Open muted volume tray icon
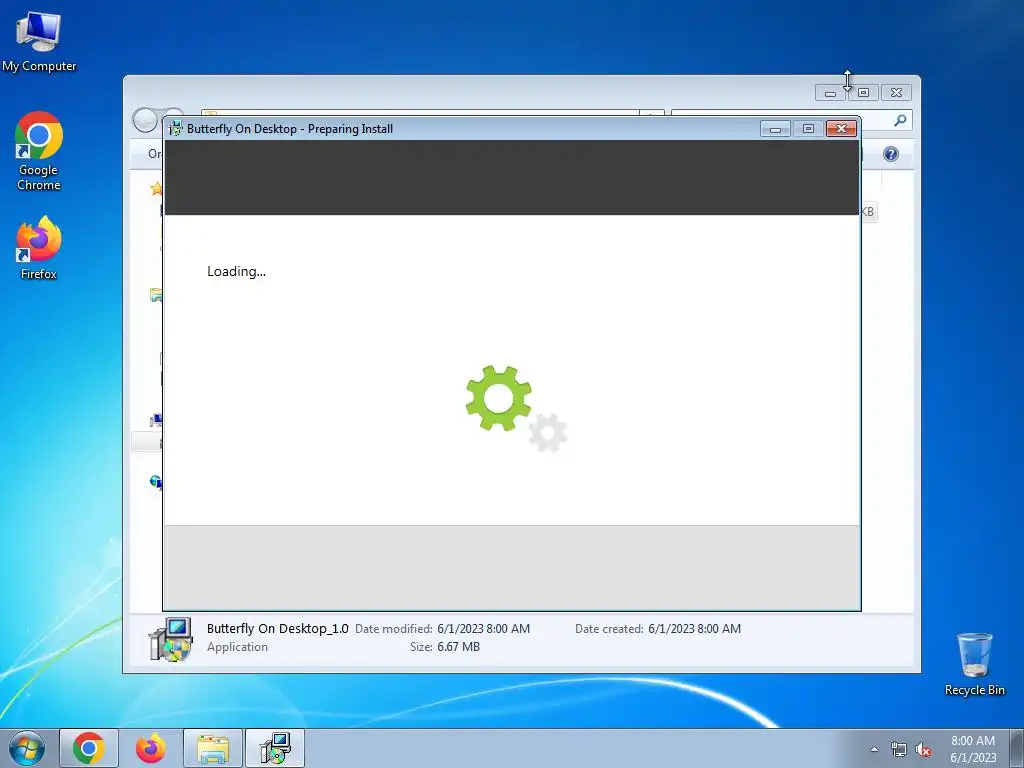This screenshot has height=768, width=1024. click(x=923, y=749)
